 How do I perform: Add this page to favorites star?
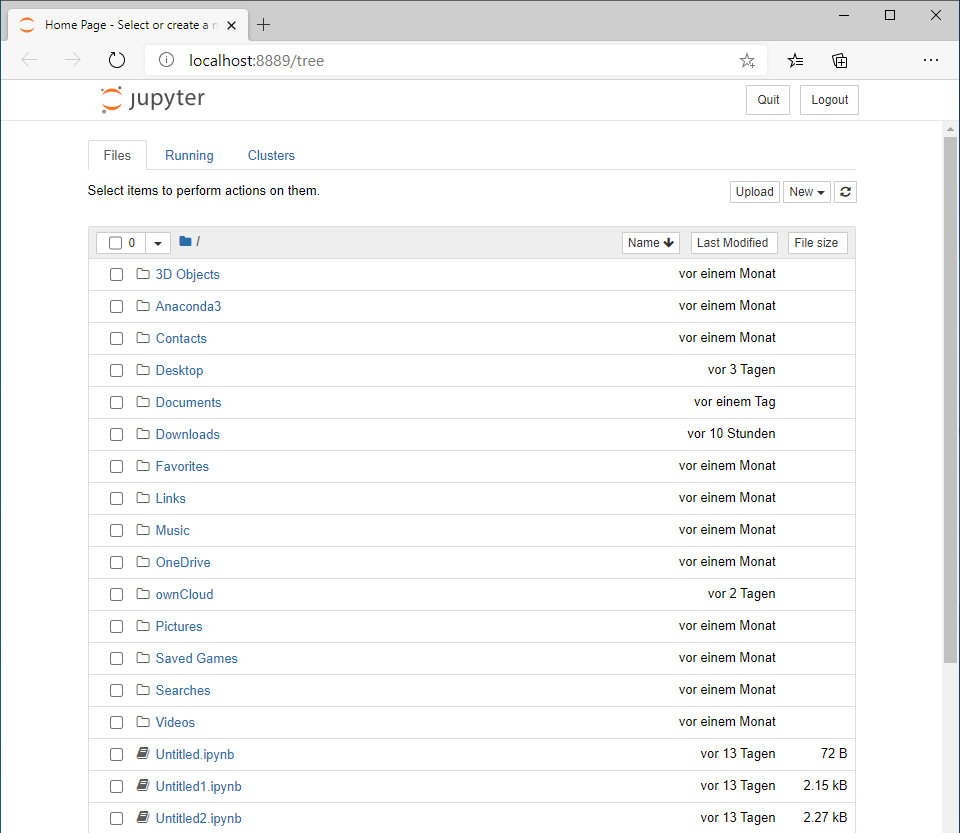point(747,61)
